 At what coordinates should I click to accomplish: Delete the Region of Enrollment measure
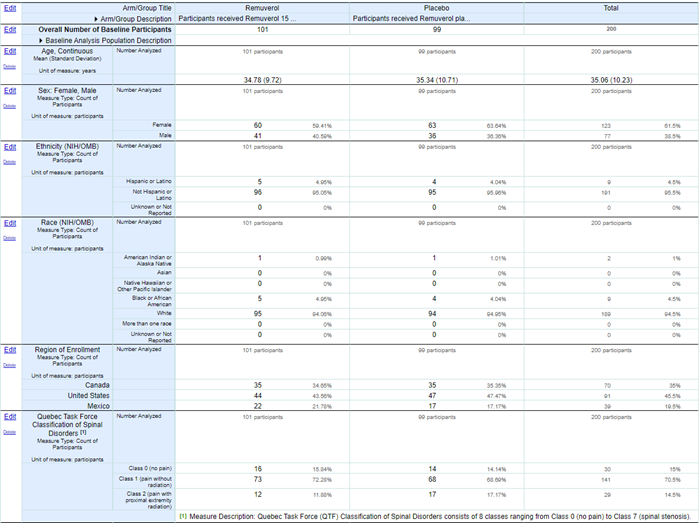(10, 366)
